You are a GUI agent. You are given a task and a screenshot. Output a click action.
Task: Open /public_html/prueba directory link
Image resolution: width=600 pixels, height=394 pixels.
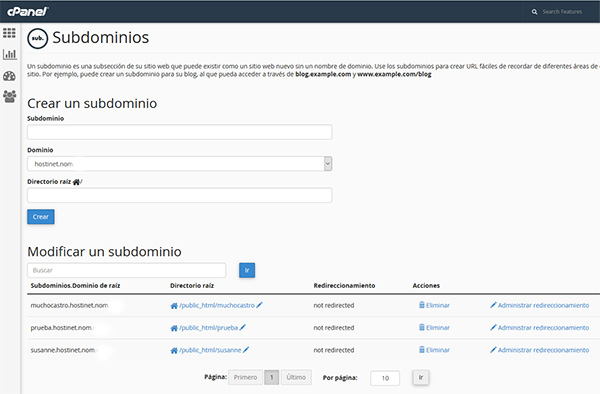pyautogui.click(x=209, y=328)
